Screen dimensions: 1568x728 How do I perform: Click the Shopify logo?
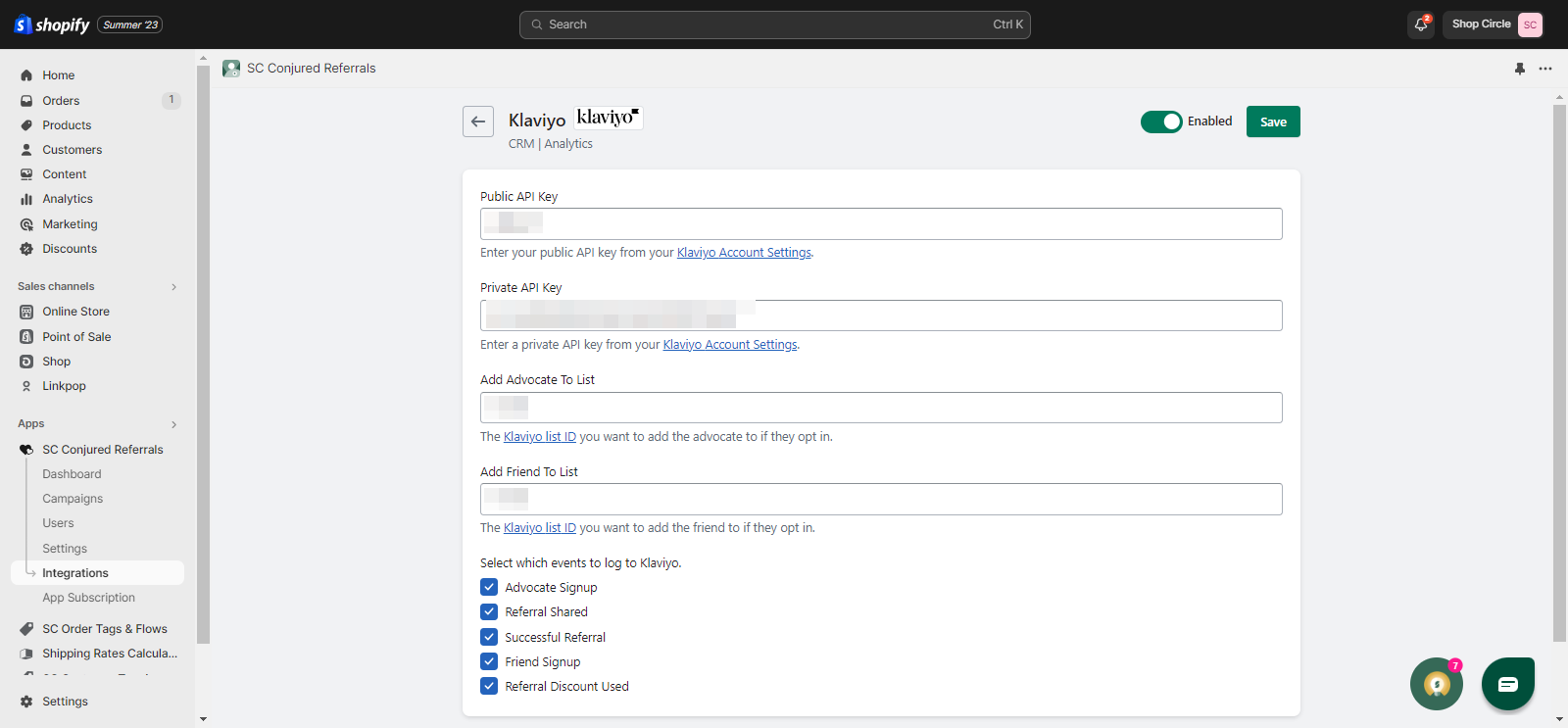[52, 24]
